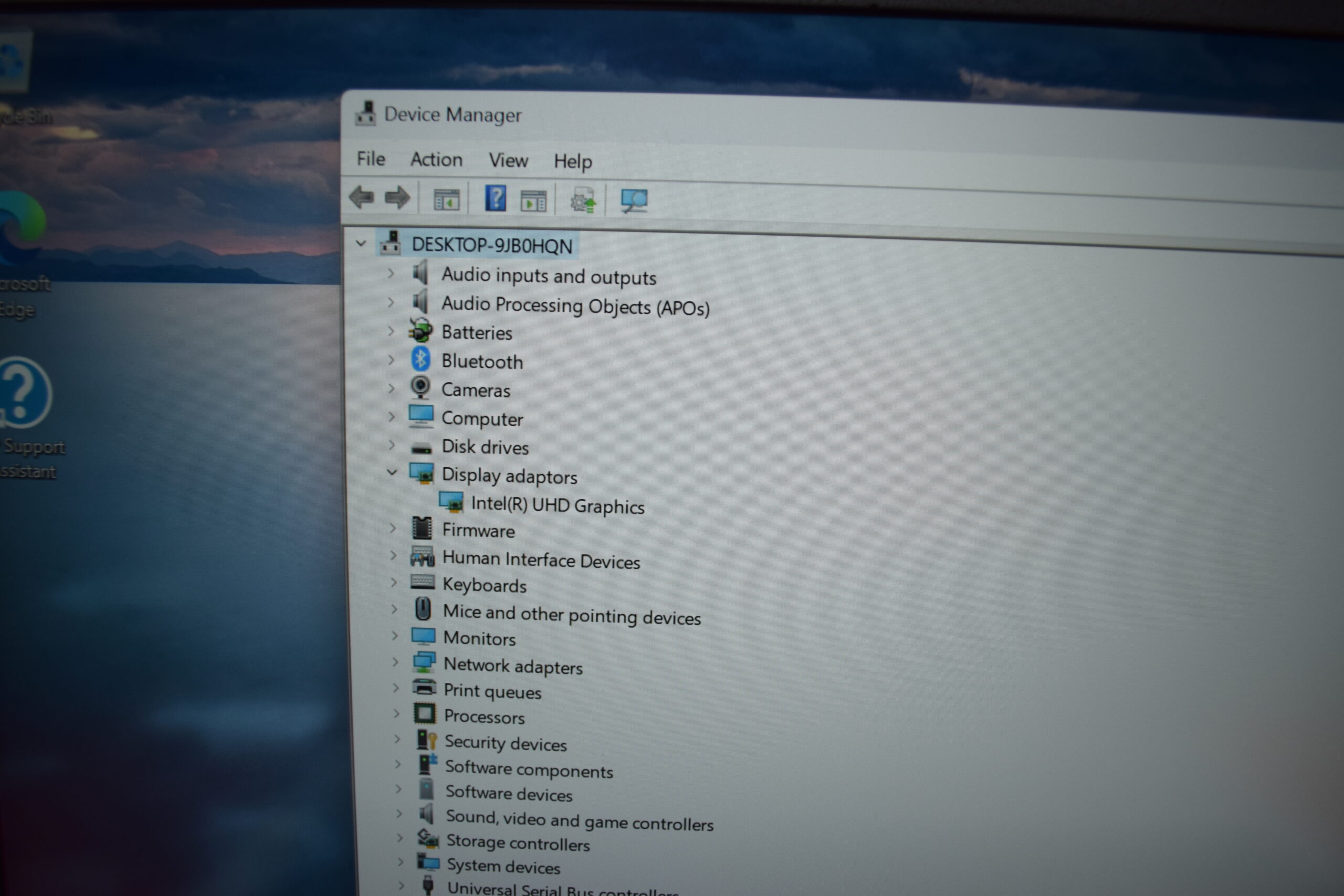Select the Software components label
The image size is (1344, 896).
coord(529,769)
